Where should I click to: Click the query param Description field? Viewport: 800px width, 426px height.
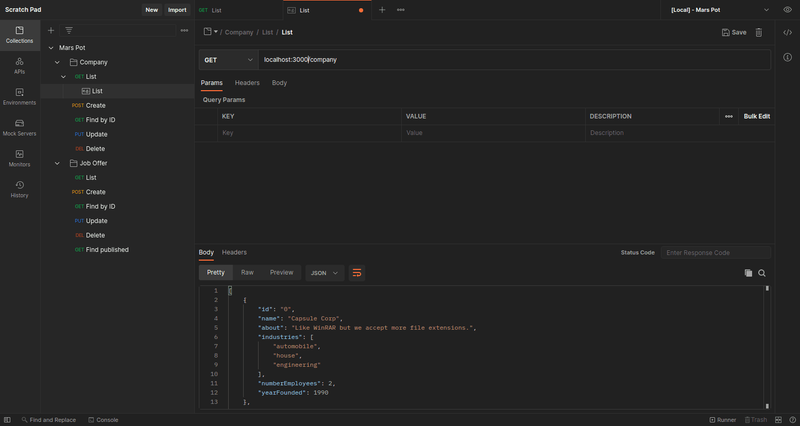680,133
